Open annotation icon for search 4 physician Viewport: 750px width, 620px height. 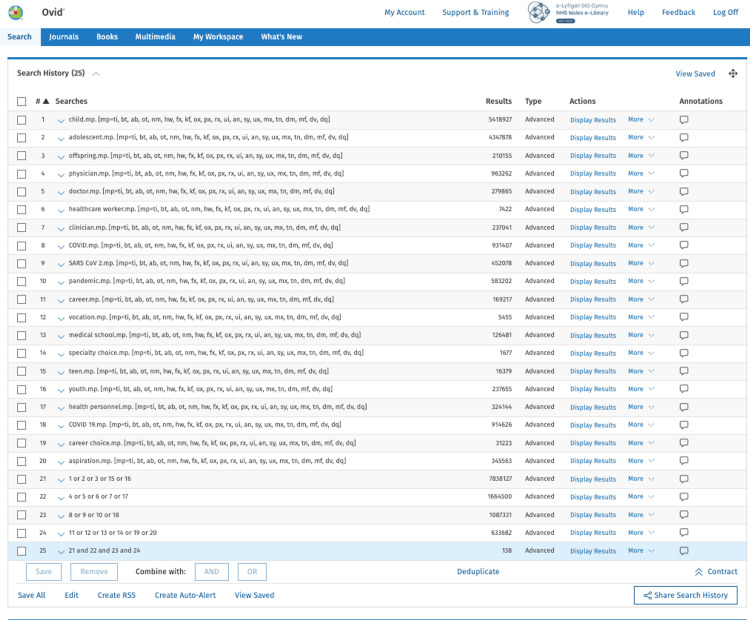pos(684,173)
